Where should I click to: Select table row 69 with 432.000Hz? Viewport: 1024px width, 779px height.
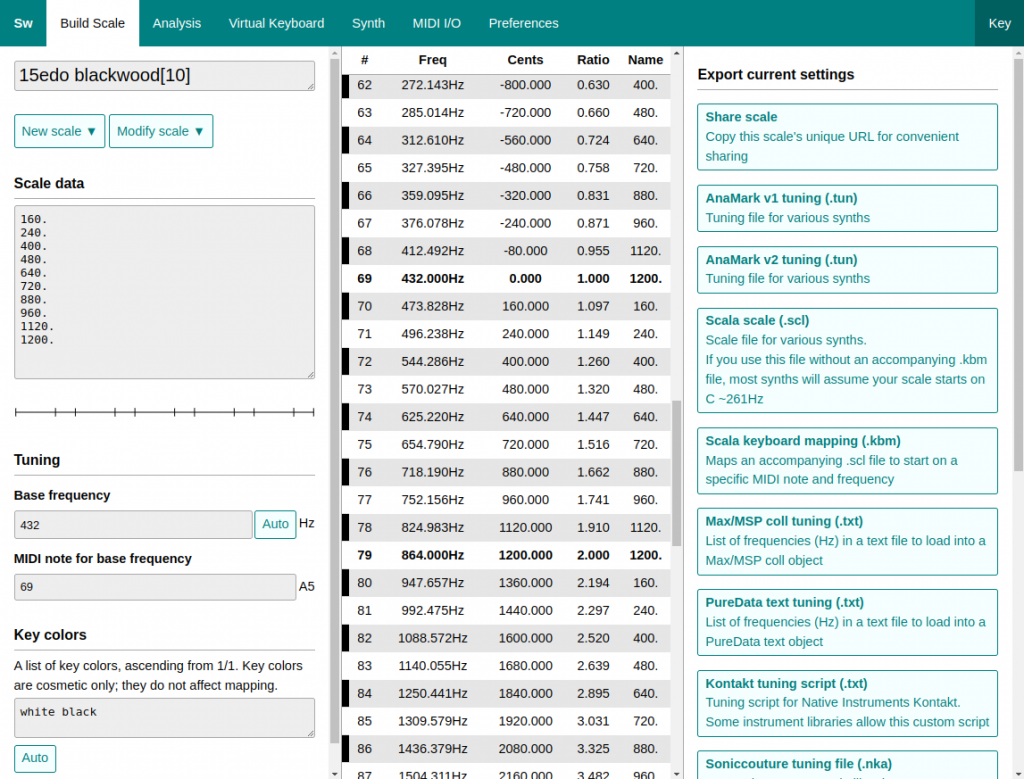(506, 279)
